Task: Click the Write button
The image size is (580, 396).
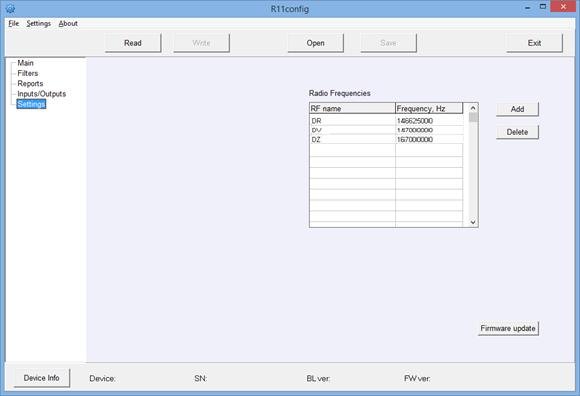Action: click(201, 43)
